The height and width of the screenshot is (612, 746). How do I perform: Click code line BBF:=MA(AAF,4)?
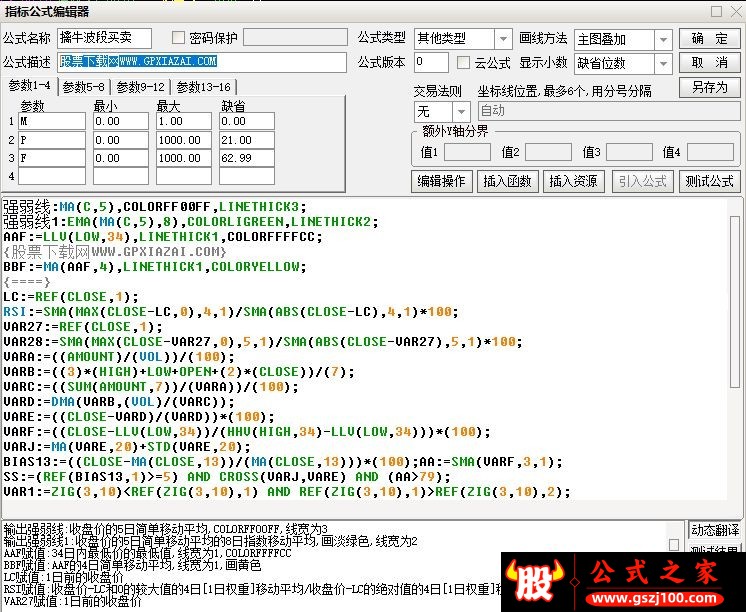coord(155,267)
